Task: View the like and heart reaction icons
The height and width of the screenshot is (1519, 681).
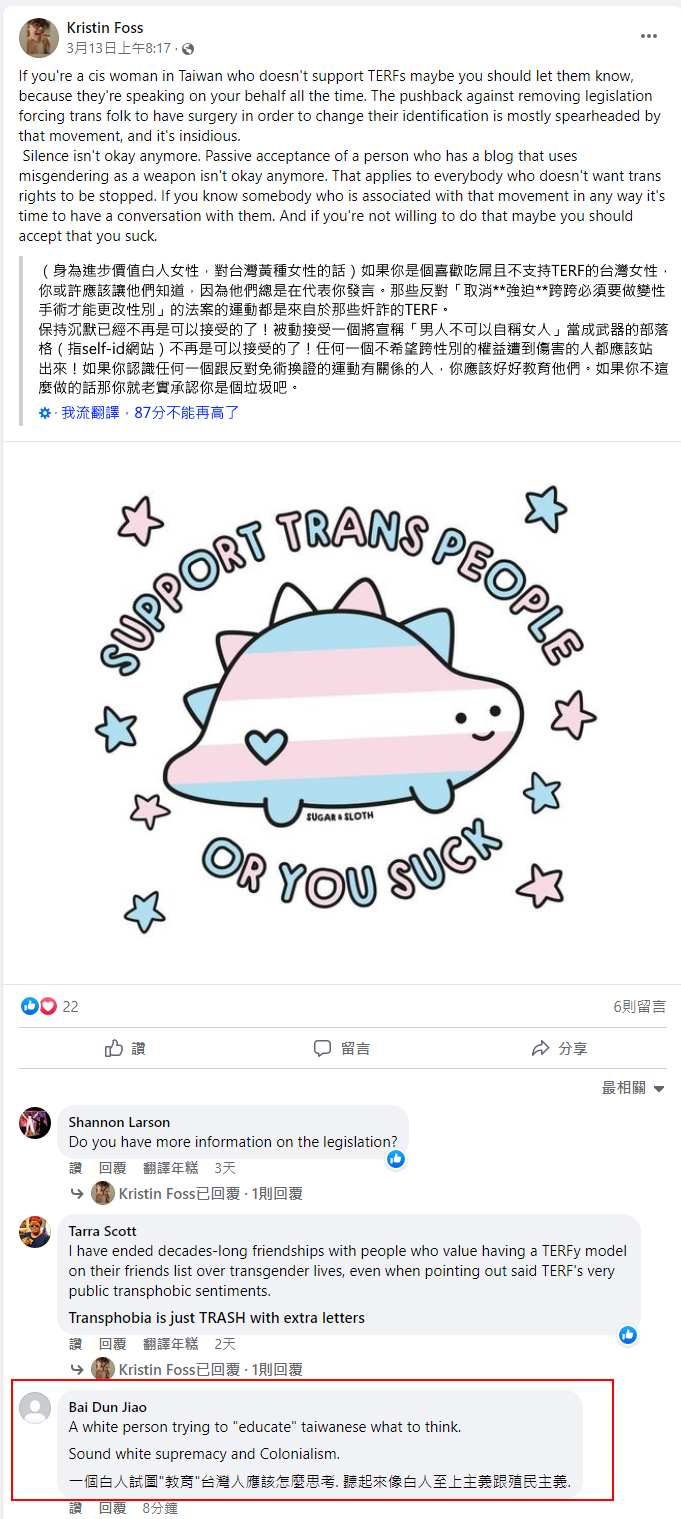Action: click(39, 1006)
